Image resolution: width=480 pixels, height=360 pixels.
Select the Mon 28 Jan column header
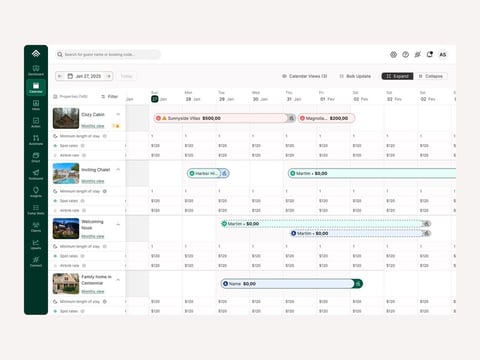click(x=193, y=96)
